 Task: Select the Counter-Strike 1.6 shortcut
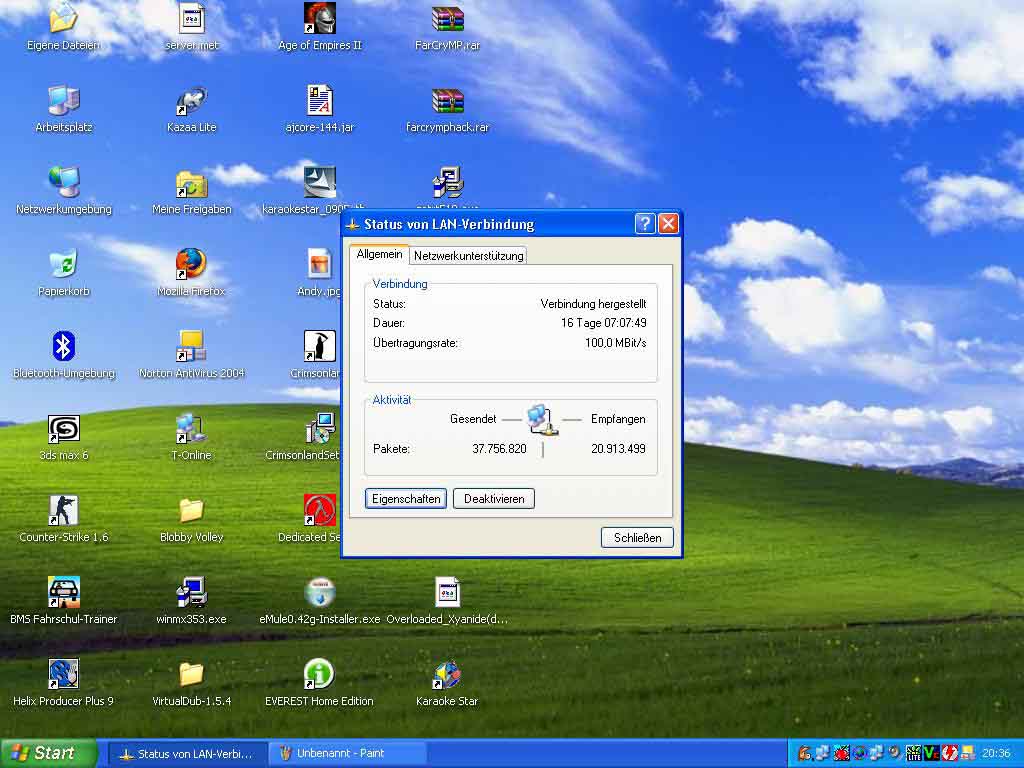point(63,519)
